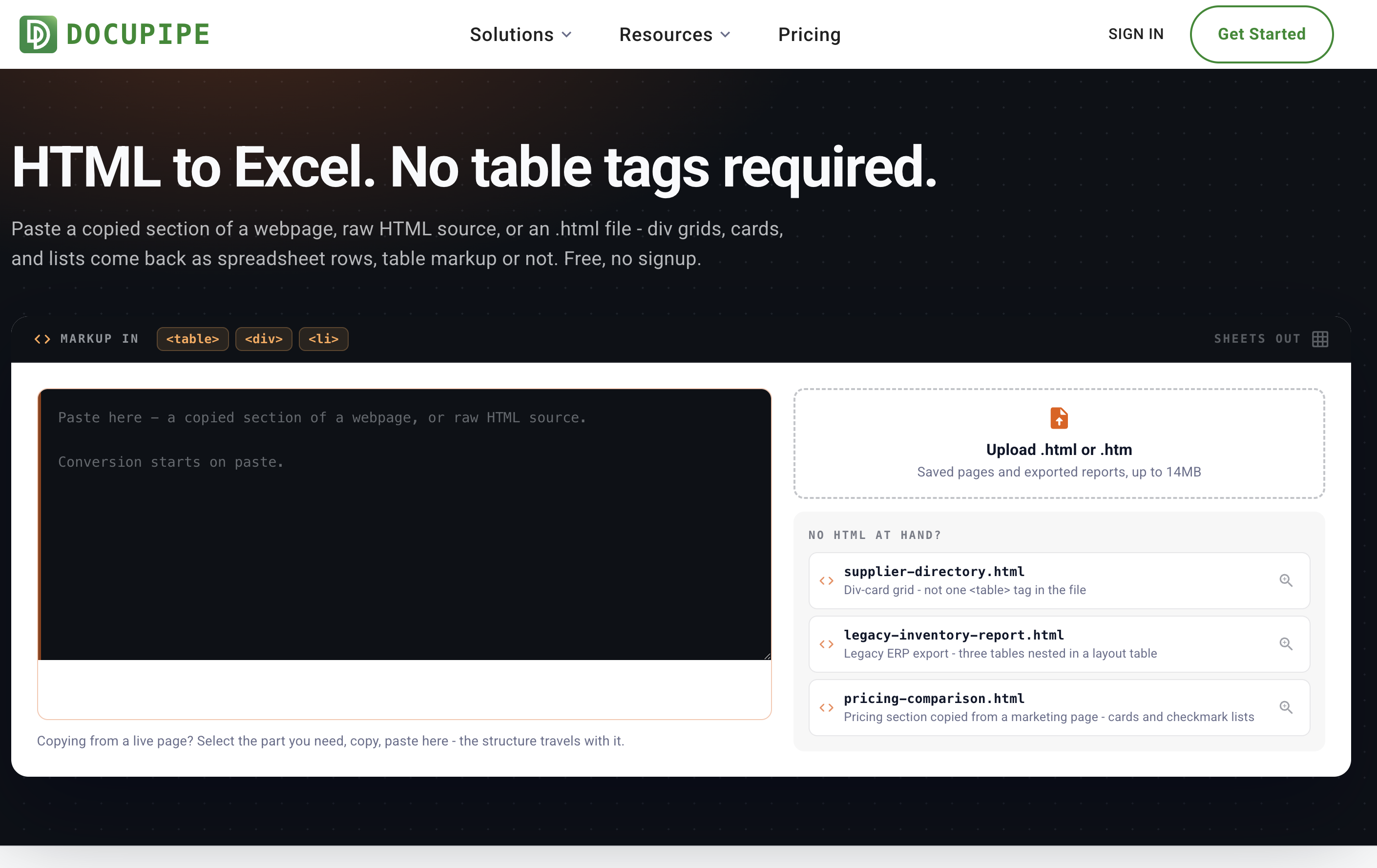1377x868 pixels.
Task: Preview pricing-comparison.html with the magnifier icon
Action: (x=1286, y=707)
